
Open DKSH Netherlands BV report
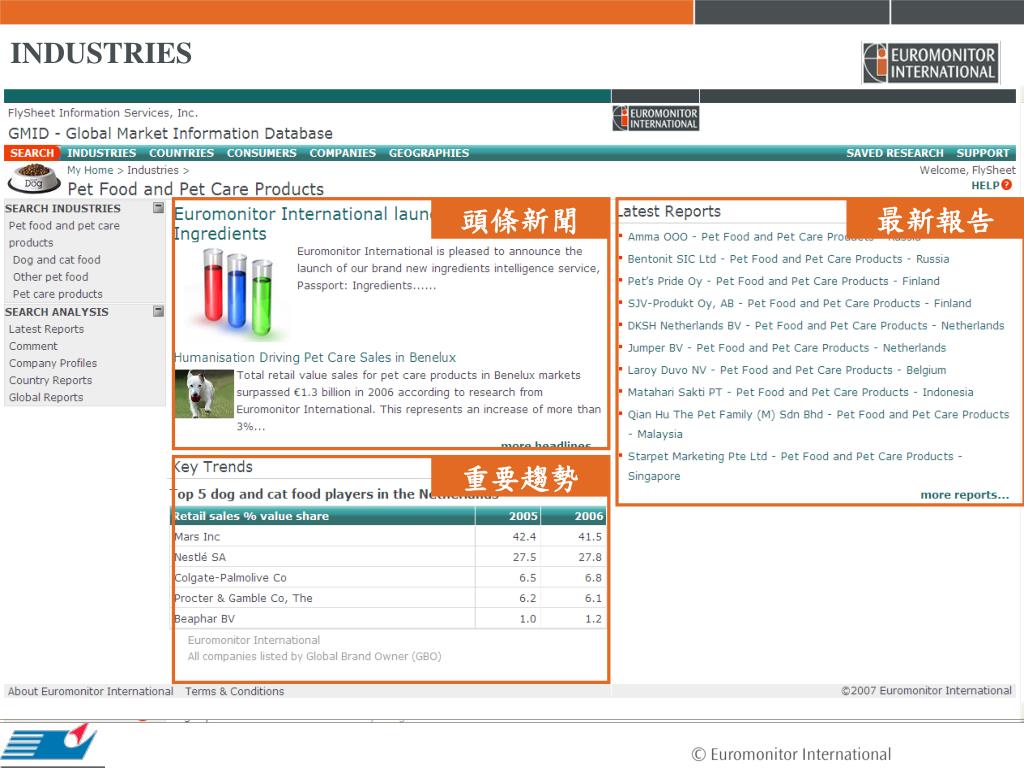point(816,325)
